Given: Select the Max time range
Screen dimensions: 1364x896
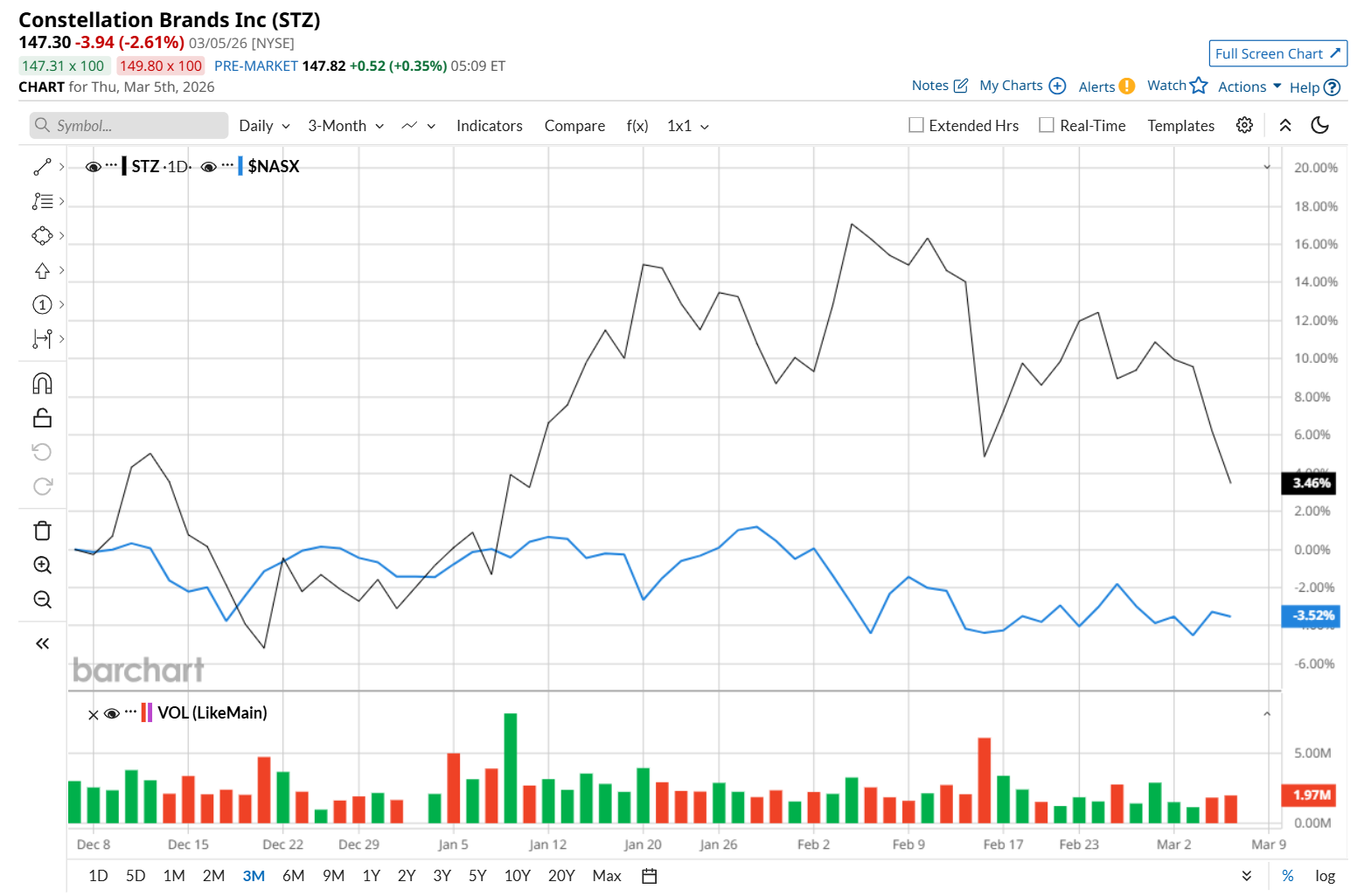Looking at the screenshot, I should (607, 876).
